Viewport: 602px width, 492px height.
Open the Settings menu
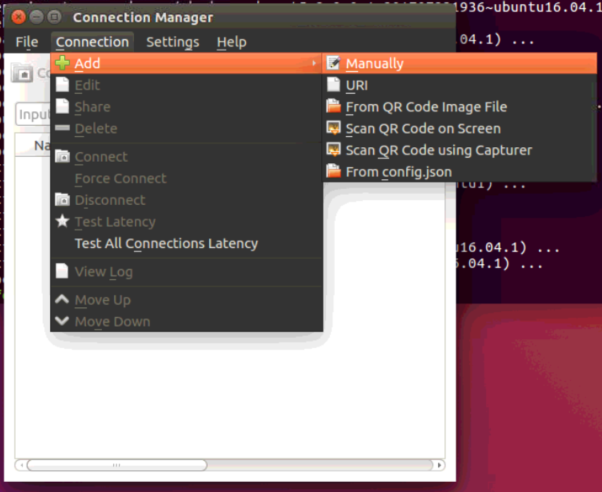click(x=172, y=42)
